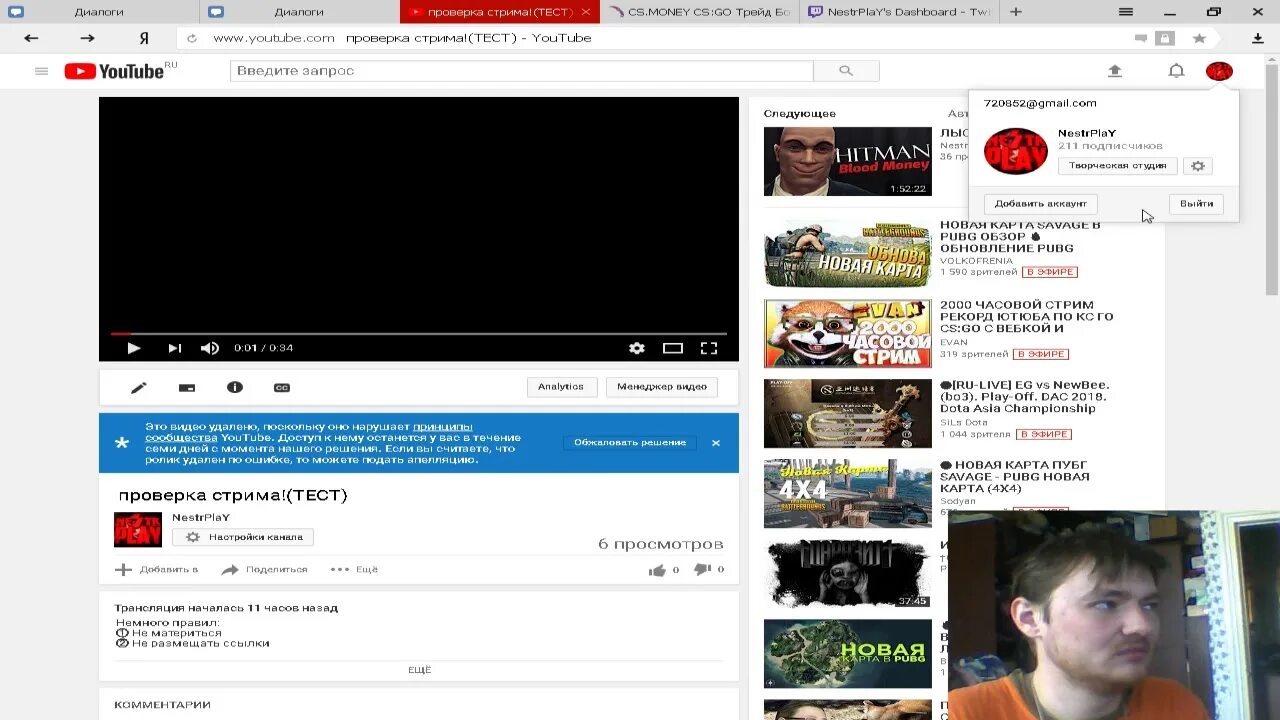1280x720 pixels.
Task: Open EG vs NewBee Dota video title
Action: click(x=1025, y=397)
